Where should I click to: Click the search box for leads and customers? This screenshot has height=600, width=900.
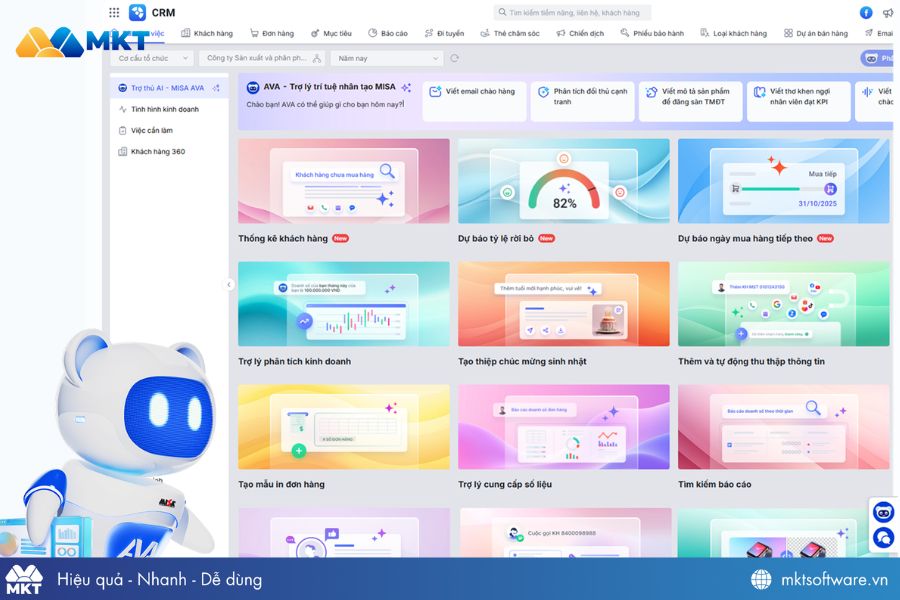tap(572, 12)
